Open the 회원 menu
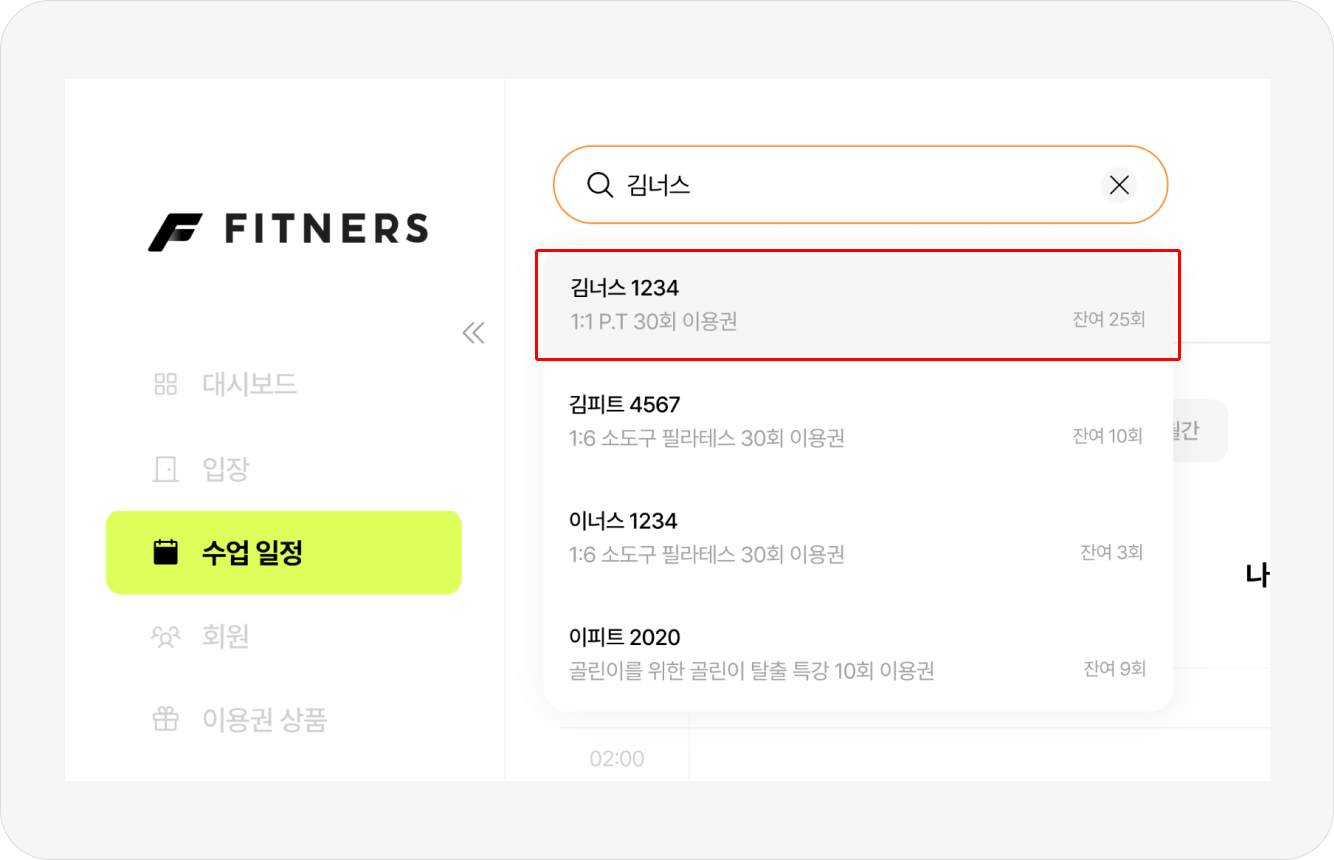 tap(226, 636)
